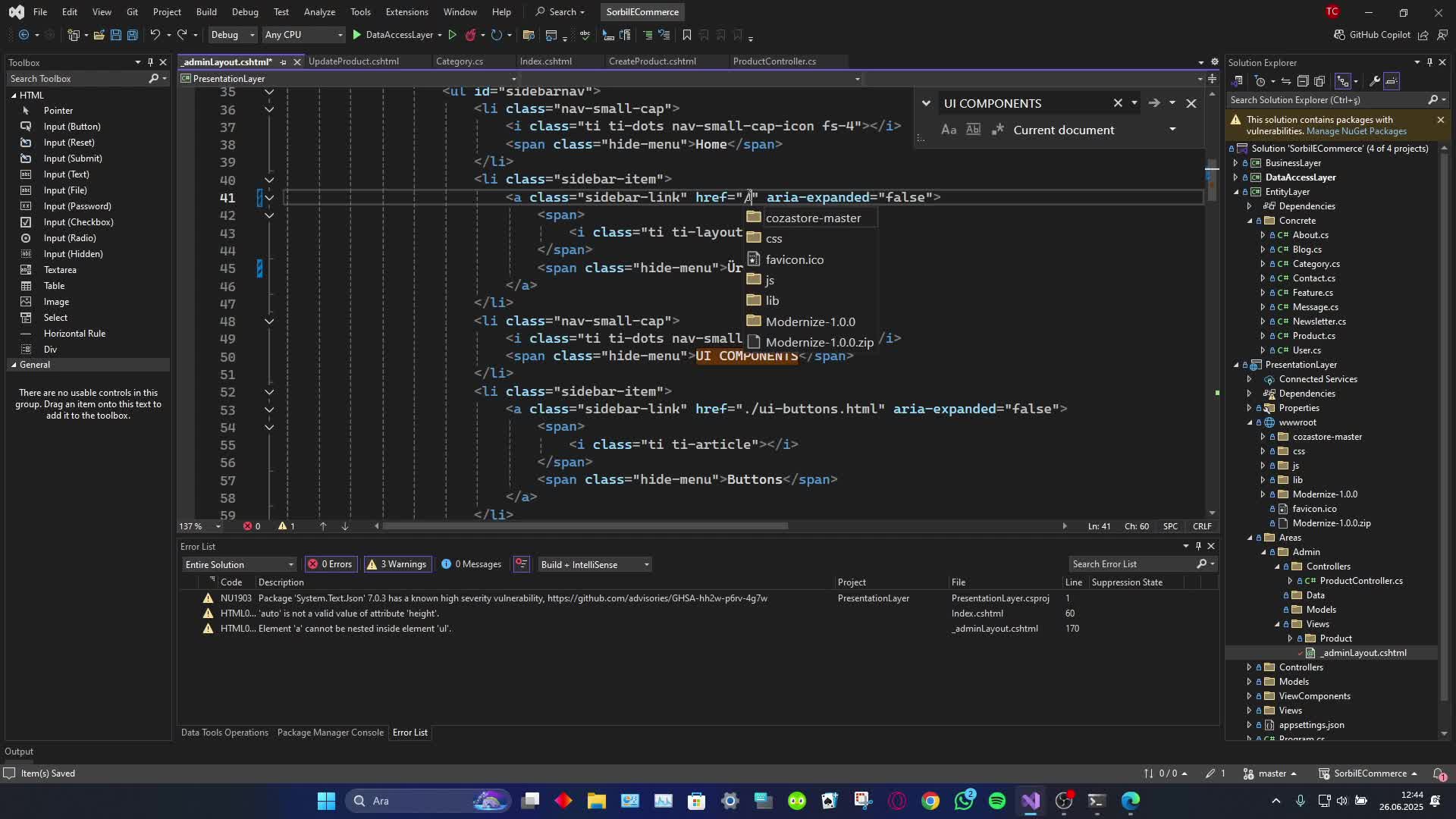This screenshot has height=819, width=1456.
Task: Click the Undo arrow icon
Action: [x=155, y=35]
